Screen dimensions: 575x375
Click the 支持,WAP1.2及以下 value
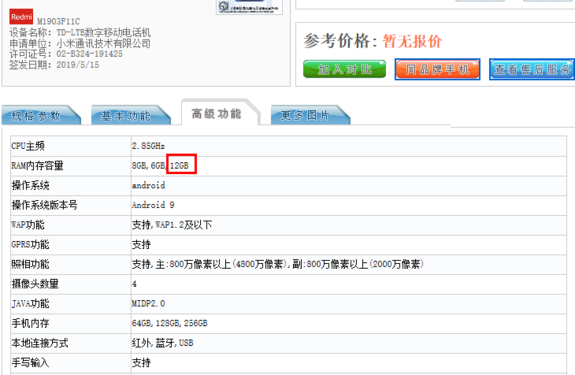pos(172,225)
